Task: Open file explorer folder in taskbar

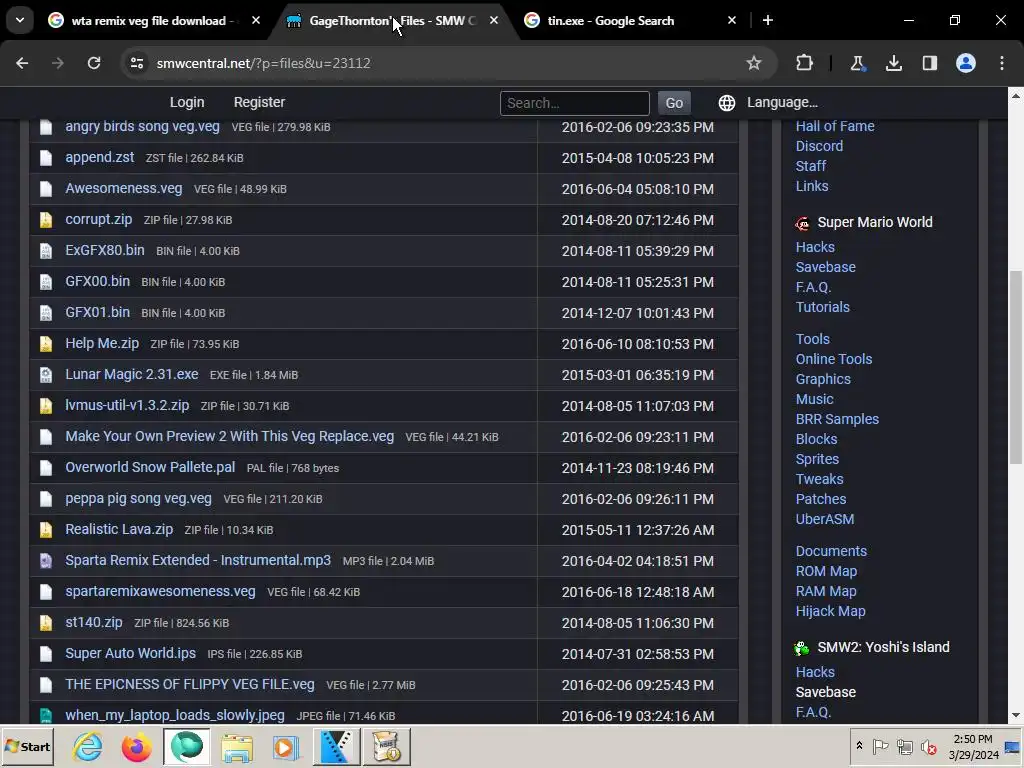Action: pos(236,746)
